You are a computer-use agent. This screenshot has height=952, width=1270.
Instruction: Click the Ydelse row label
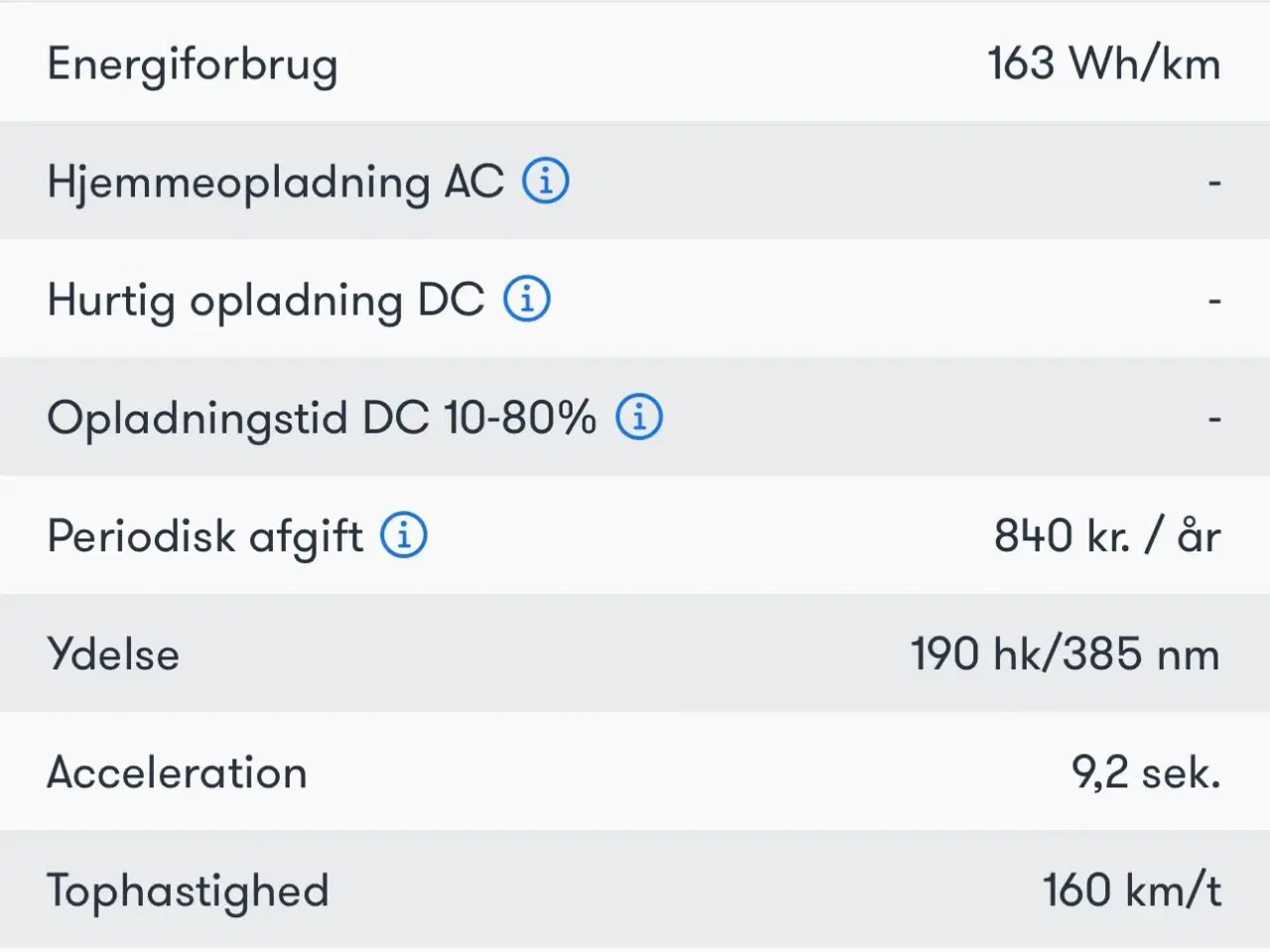click(113, 654)
